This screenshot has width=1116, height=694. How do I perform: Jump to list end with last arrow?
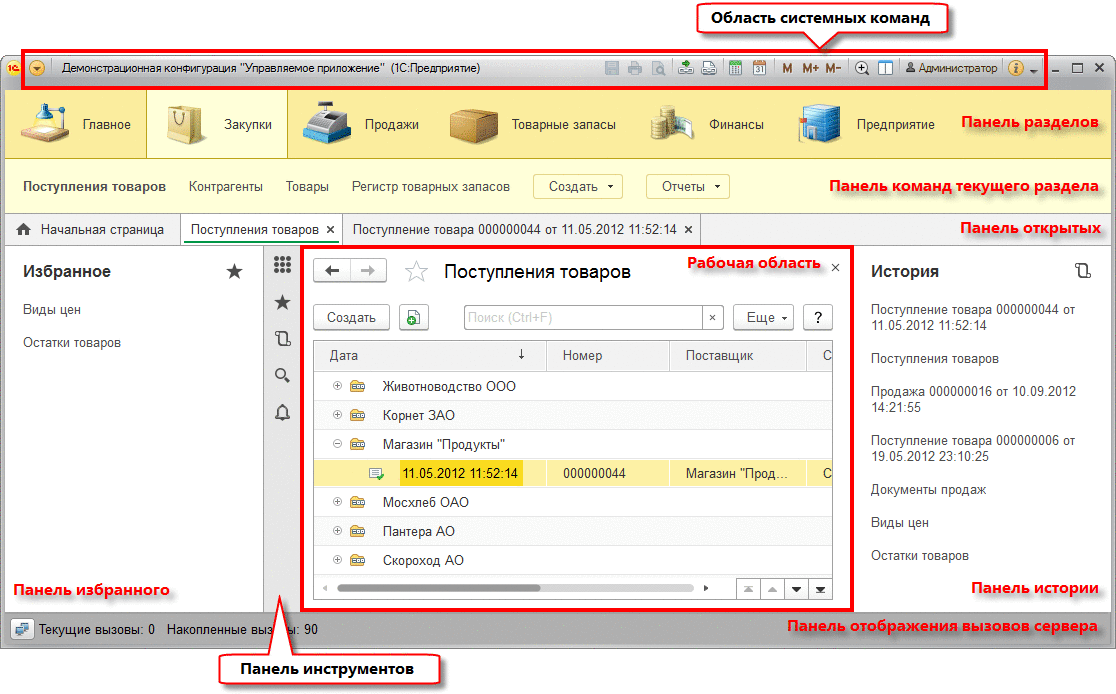point(821,589)
